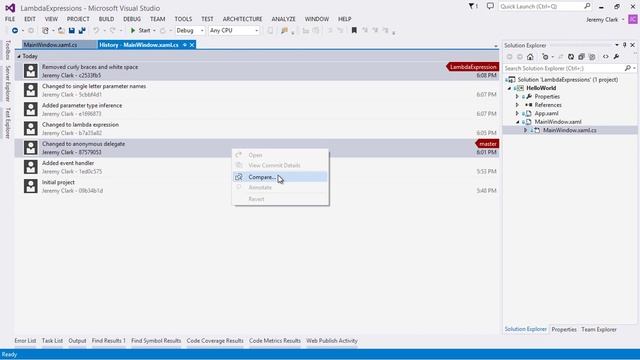Collapse the MainWindow.xaml node arrow

[x=518, y=122]
